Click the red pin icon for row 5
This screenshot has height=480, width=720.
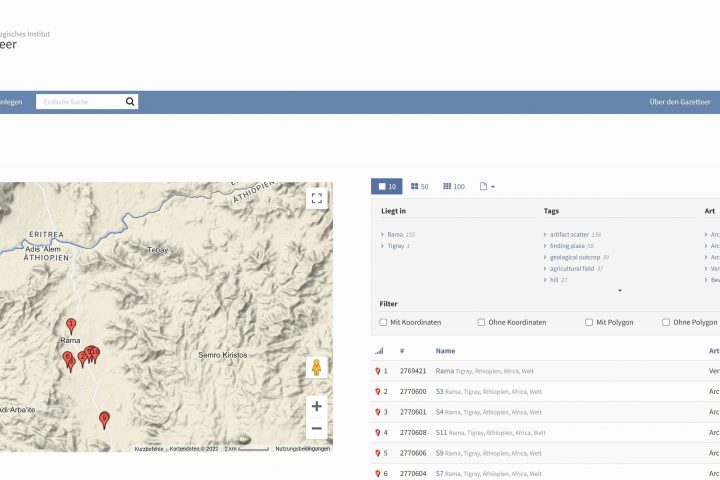click(377, 453)
